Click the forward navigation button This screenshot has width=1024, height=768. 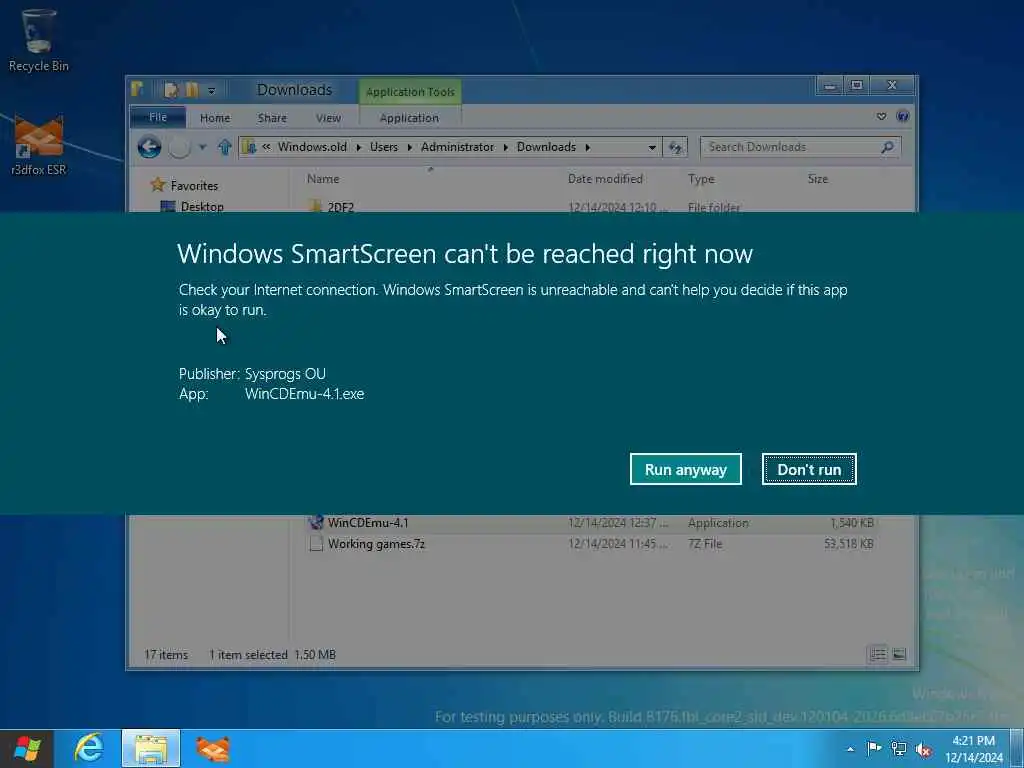[x=179, y=148]
